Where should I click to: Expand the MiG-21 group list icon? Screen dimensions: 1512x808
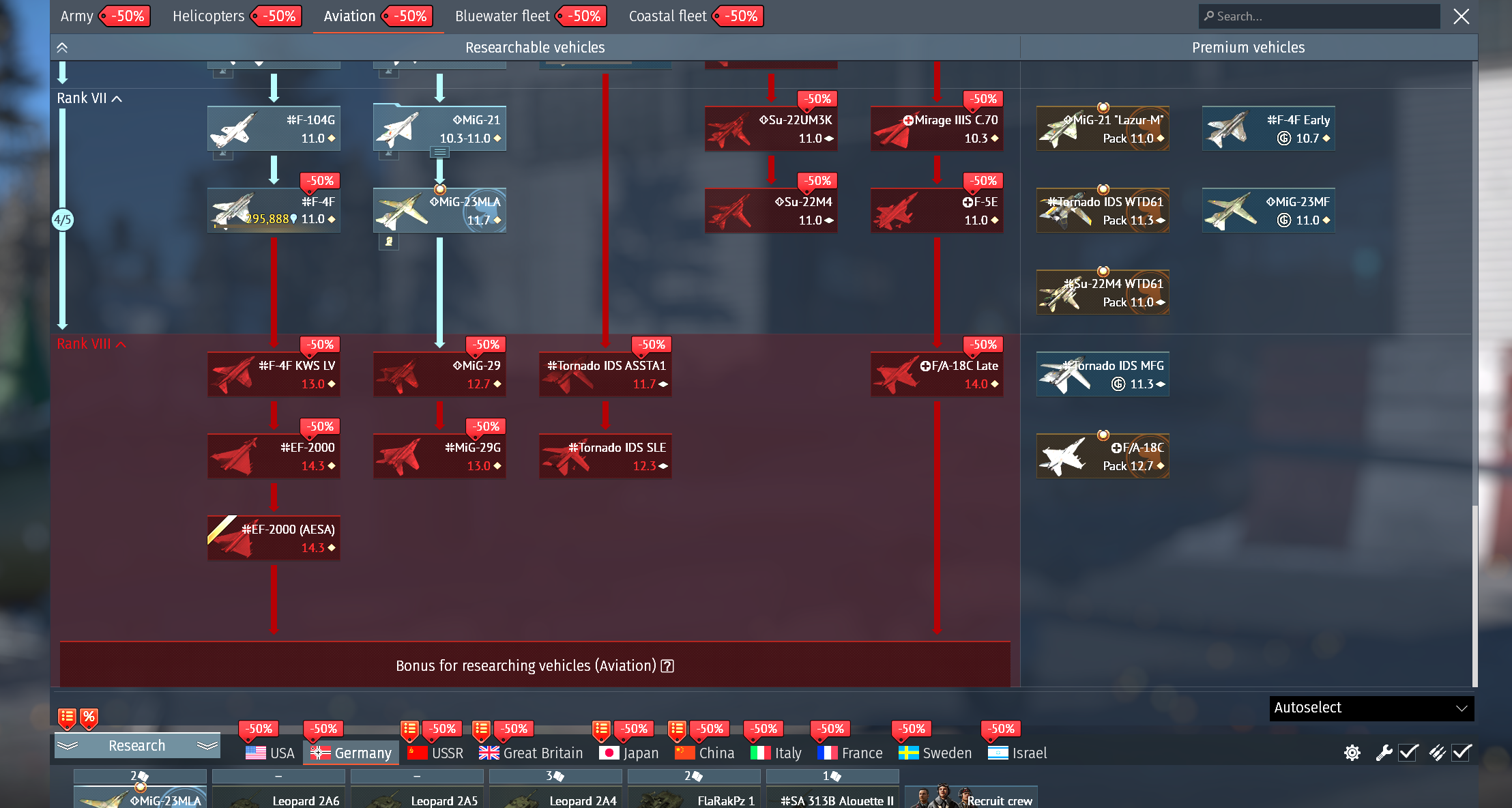[439, 152]
